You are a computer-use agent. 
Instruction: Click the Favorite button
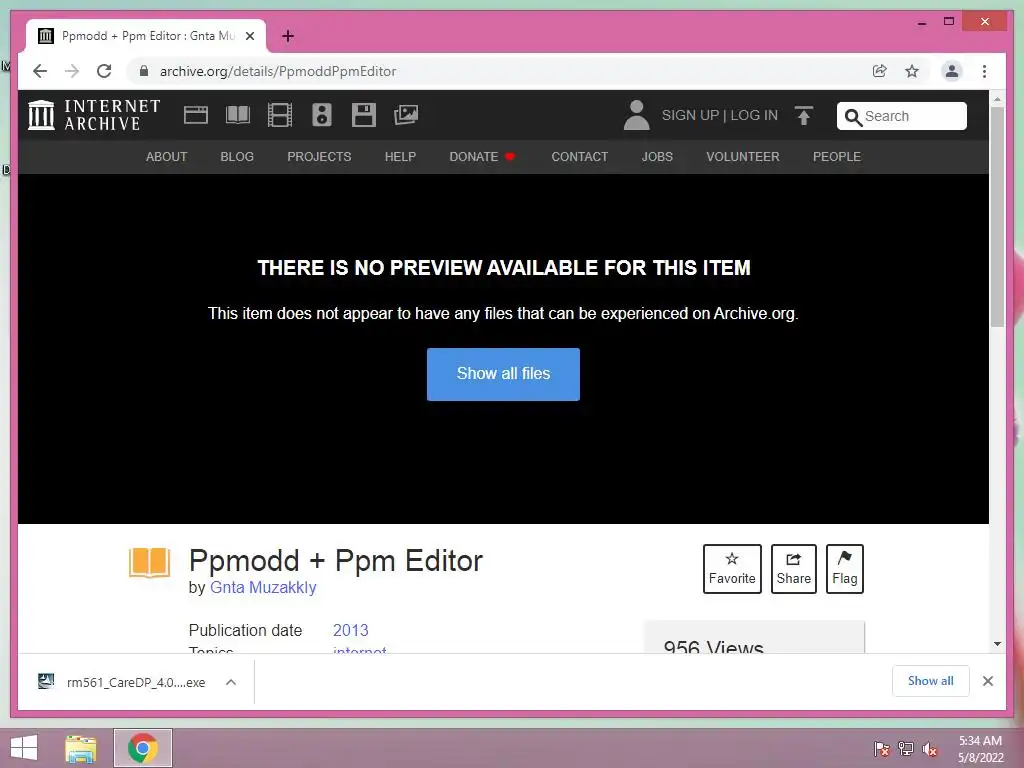[x=732, y=569]
